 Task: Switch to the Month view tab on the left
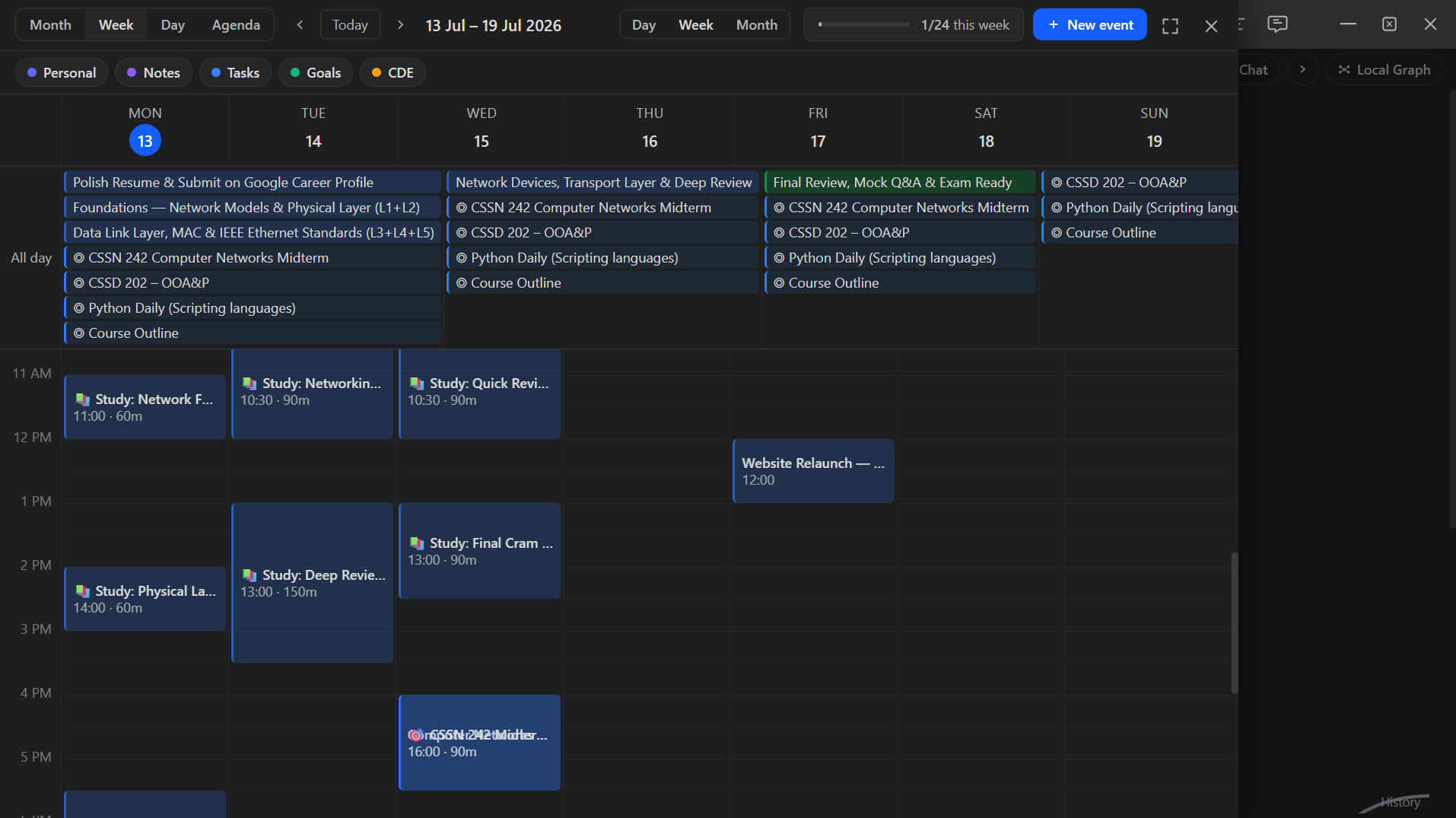(x=50, y=24)
